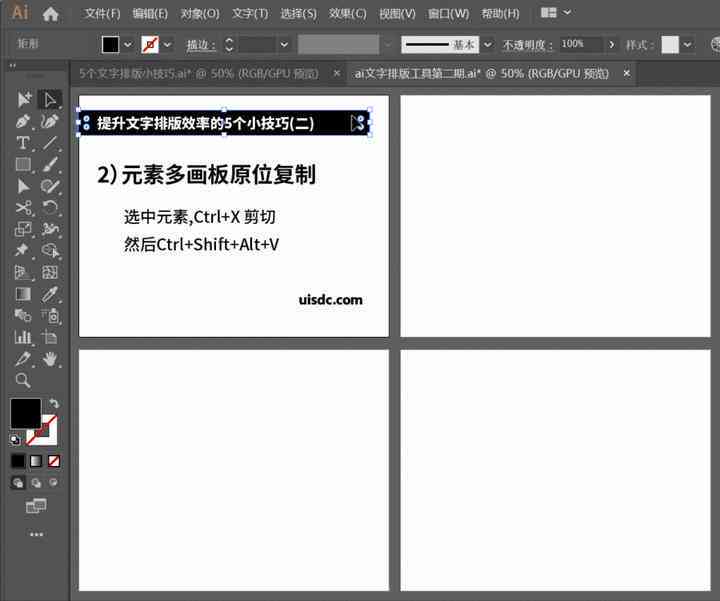The image size is (720, 601).
Task: Select the Type tool
Action: [x=23, y=143]
